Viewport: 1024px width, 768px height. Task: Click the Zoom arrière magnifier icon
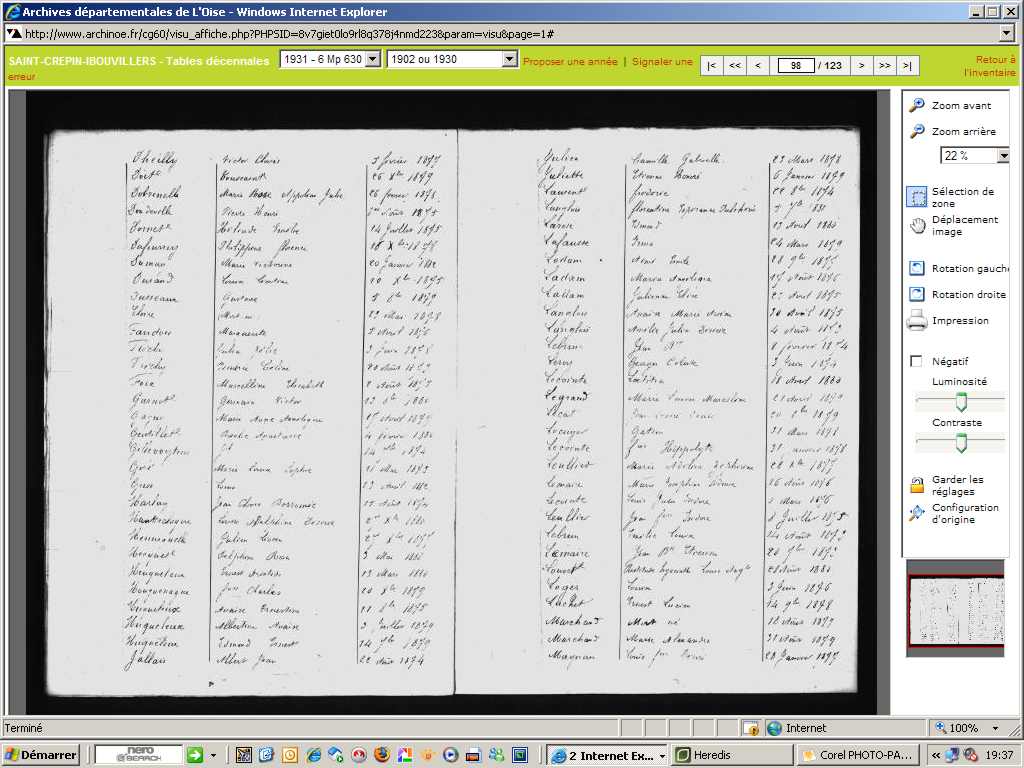click(917, 131)
